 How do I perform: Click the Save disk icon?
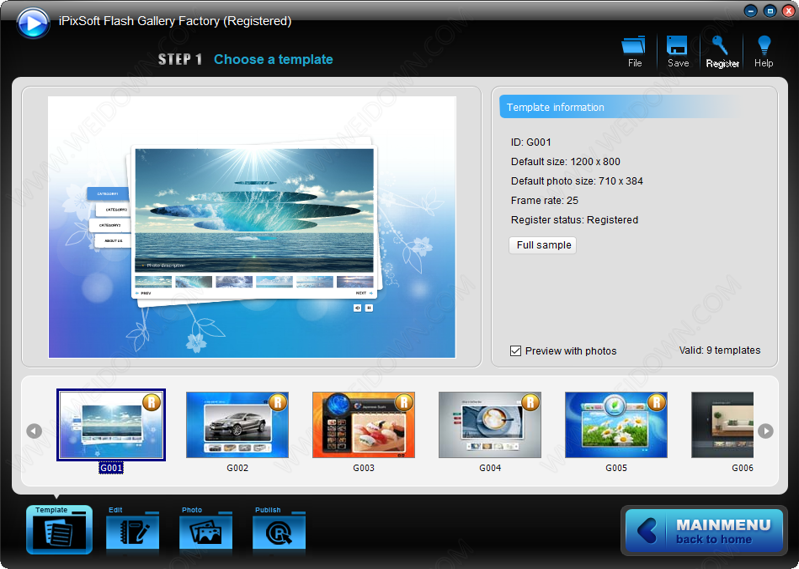[x=678, y=51]
